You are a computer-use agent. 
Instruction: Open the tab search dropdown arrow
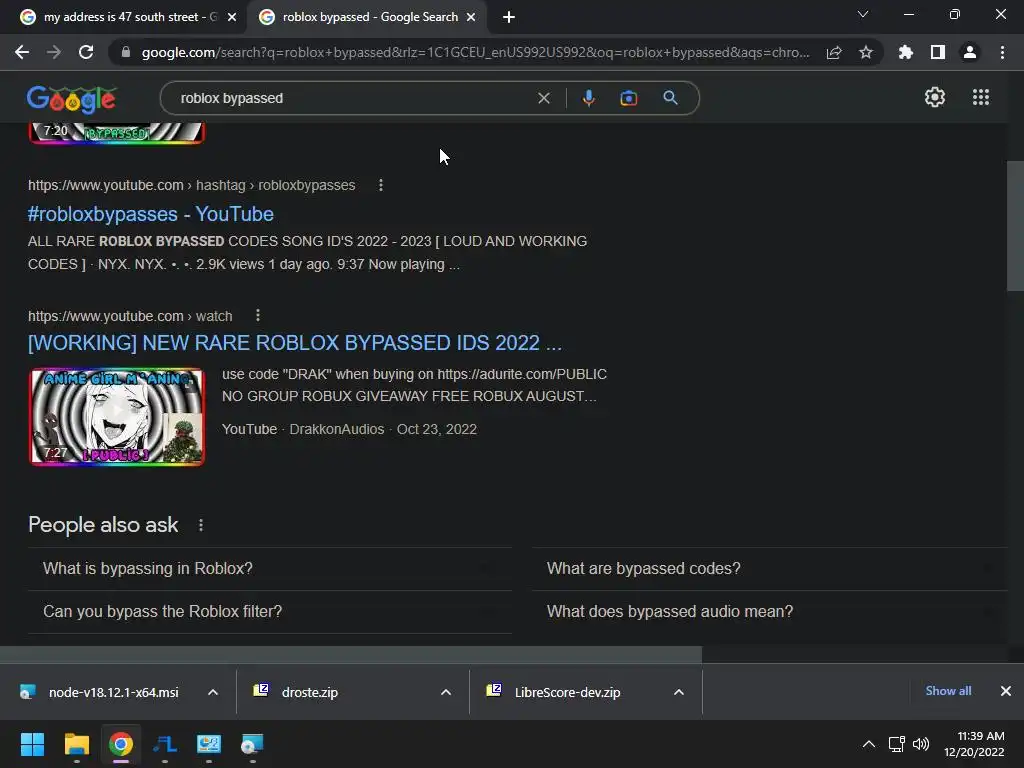(863, 14)
